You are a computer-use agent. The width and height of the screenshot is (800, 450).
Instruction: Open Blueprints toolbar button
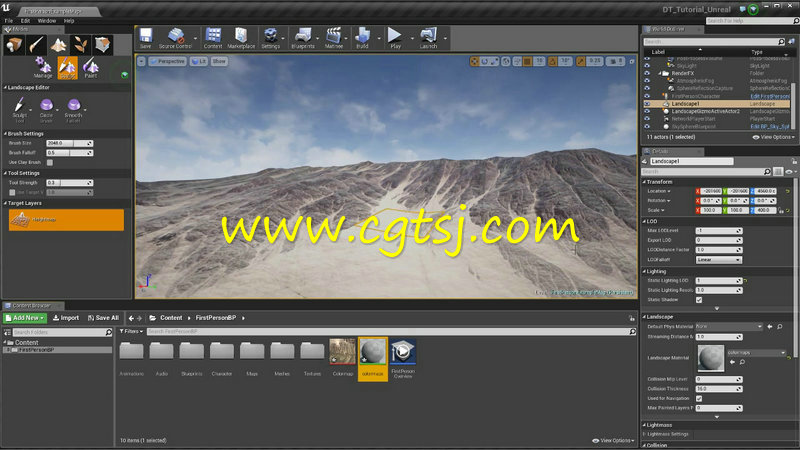[303, 38]
